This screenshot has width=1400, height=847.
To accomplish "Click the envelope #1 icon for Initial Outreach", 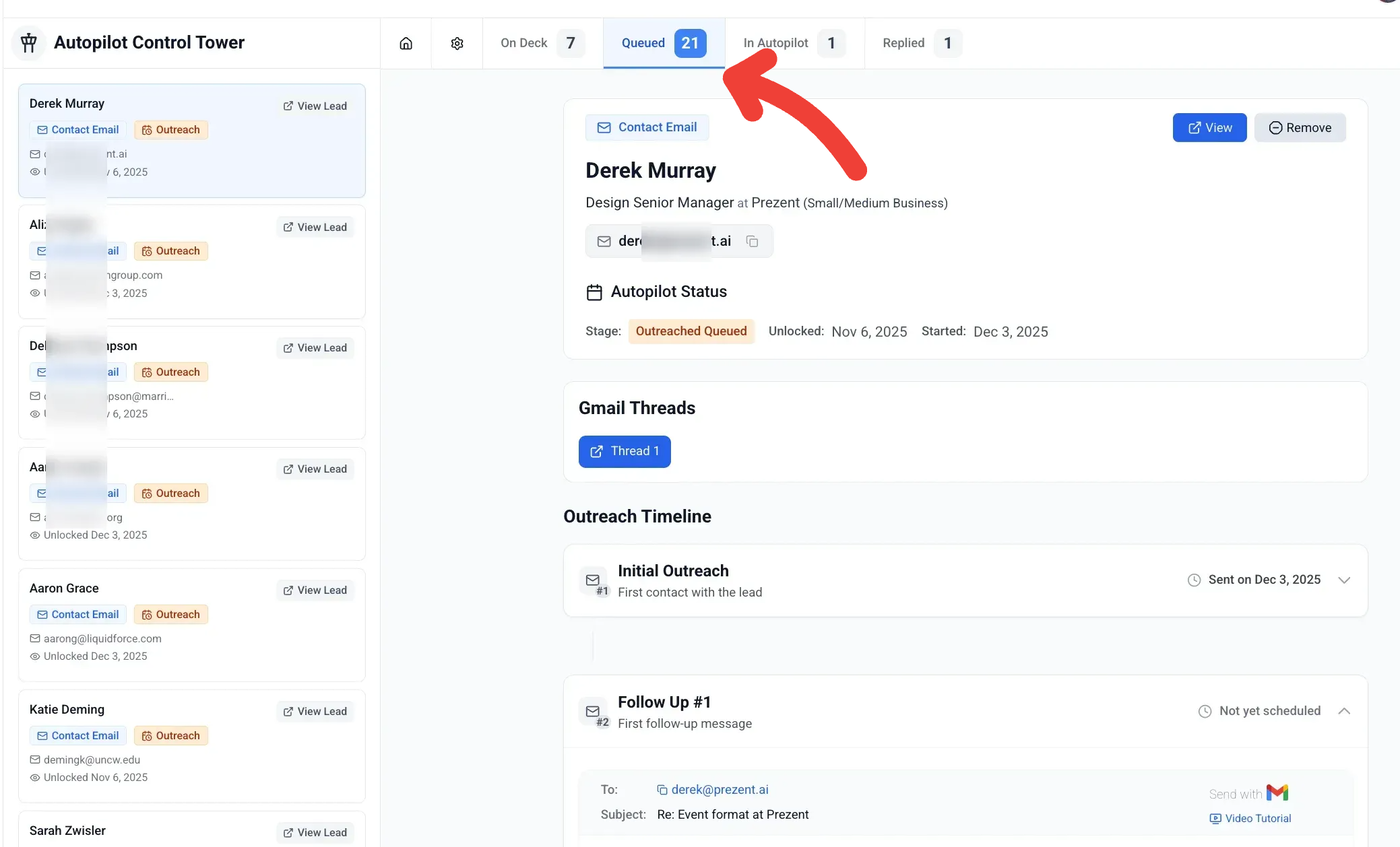I will pos(593,581).
